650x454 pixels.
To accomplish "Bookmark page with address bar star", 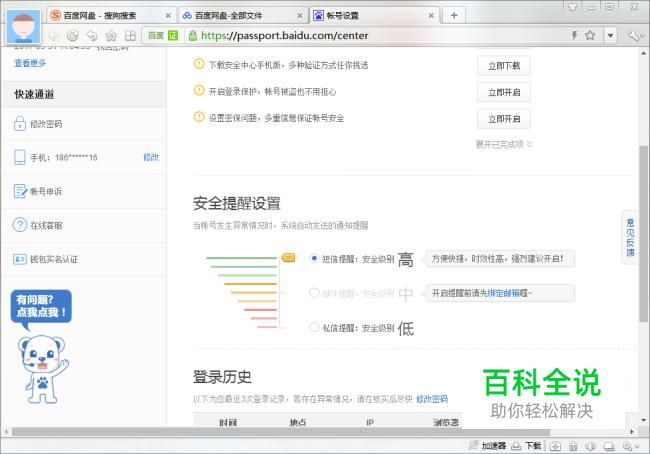I will pyautogui.click(x=590, y=35).
